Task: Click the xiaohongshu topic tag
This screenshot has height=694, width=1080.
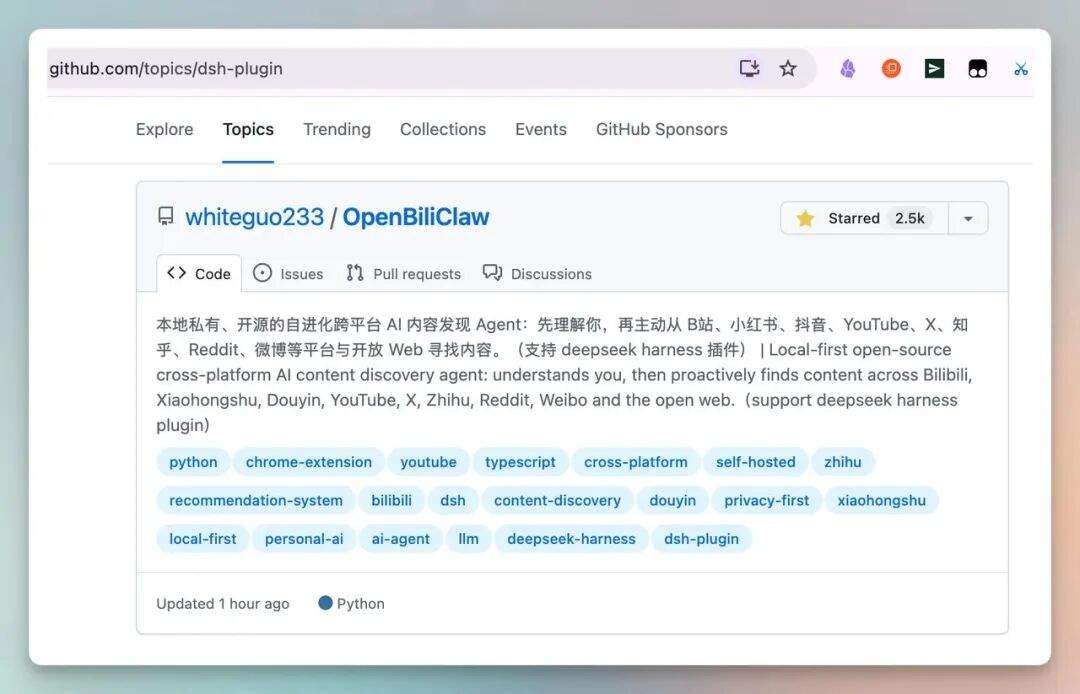Action: click(882, 501)
